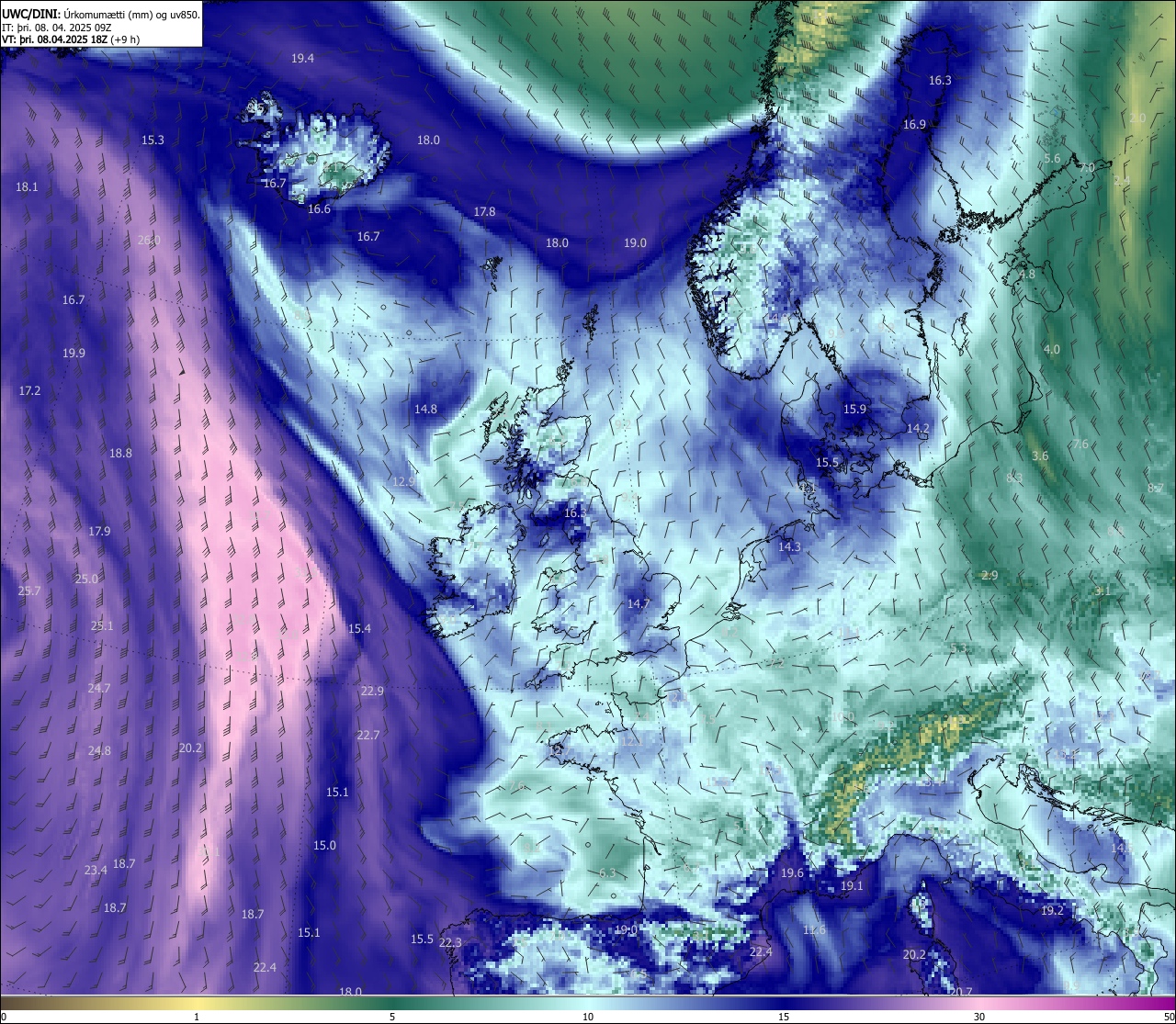Select the 15.3 value west of Iceland

click(153, 140)
